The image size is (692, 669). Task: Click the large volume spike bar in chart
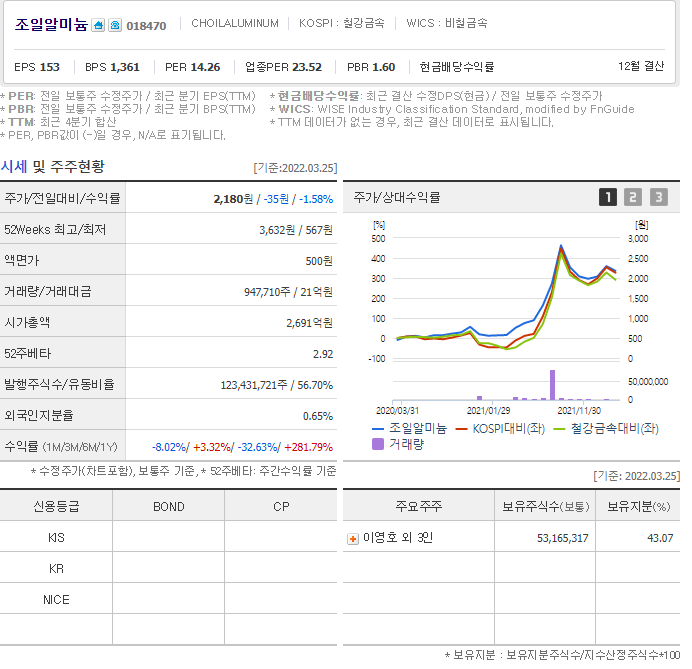tap(553, 385)
